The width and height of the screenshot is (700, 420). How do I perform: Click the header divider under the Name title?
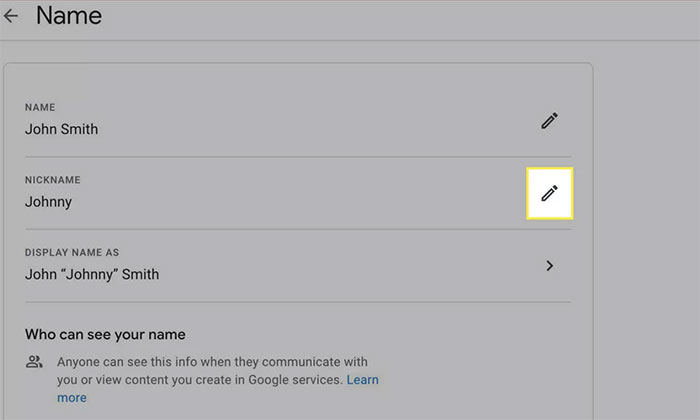[x=350, y=40]
